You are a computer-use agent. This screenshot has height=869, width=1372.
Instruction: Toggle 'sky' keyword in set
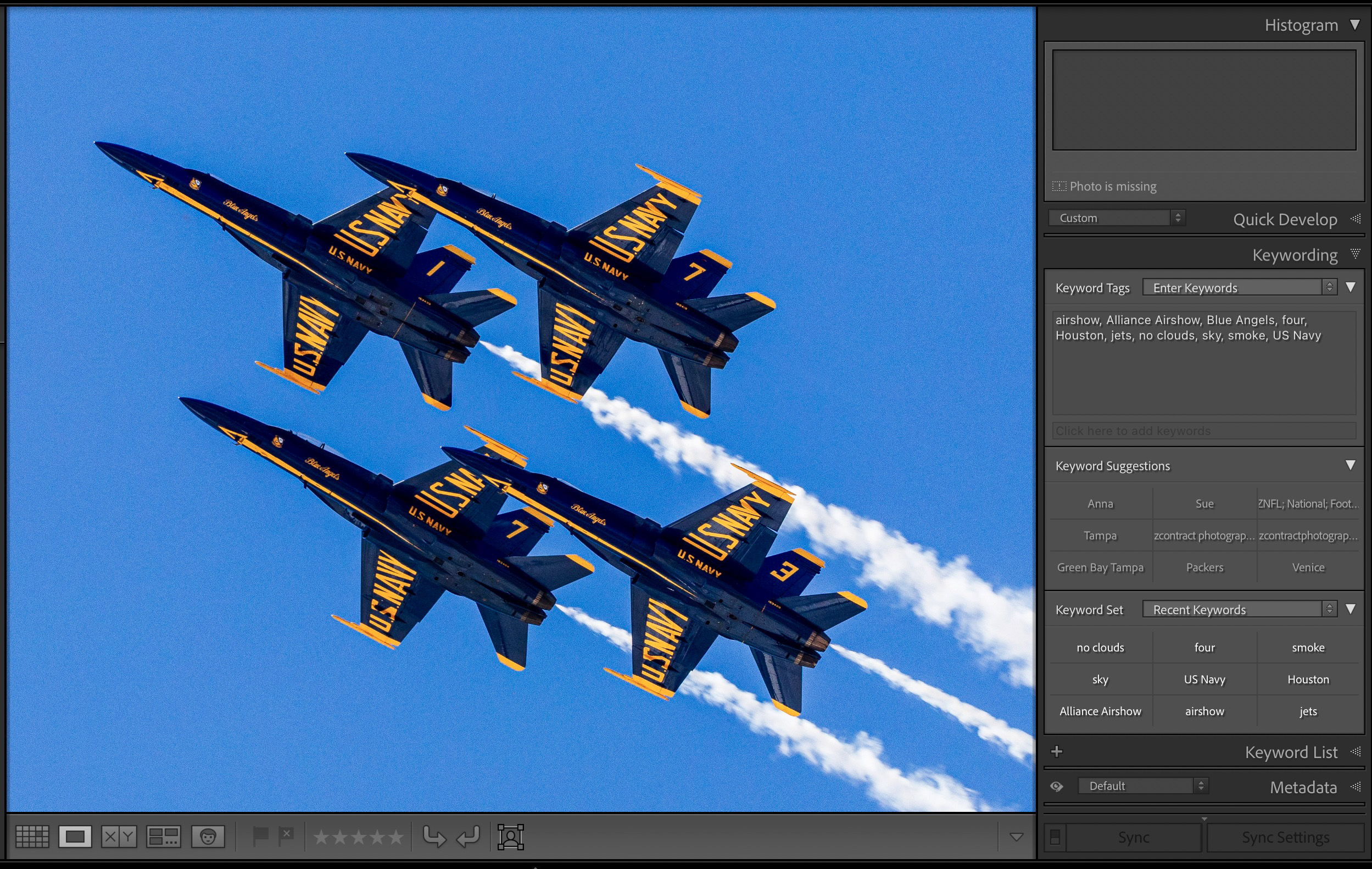click(1100, 679)
